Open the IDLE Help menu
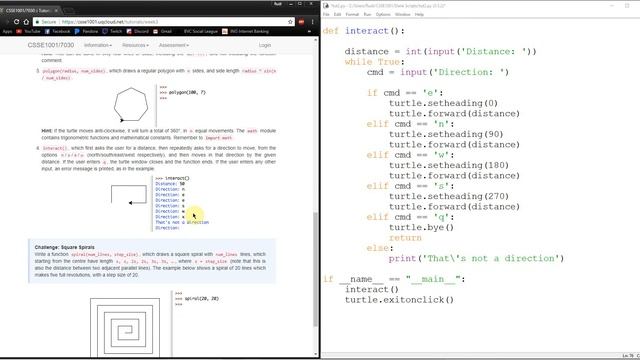 [419, 14]
